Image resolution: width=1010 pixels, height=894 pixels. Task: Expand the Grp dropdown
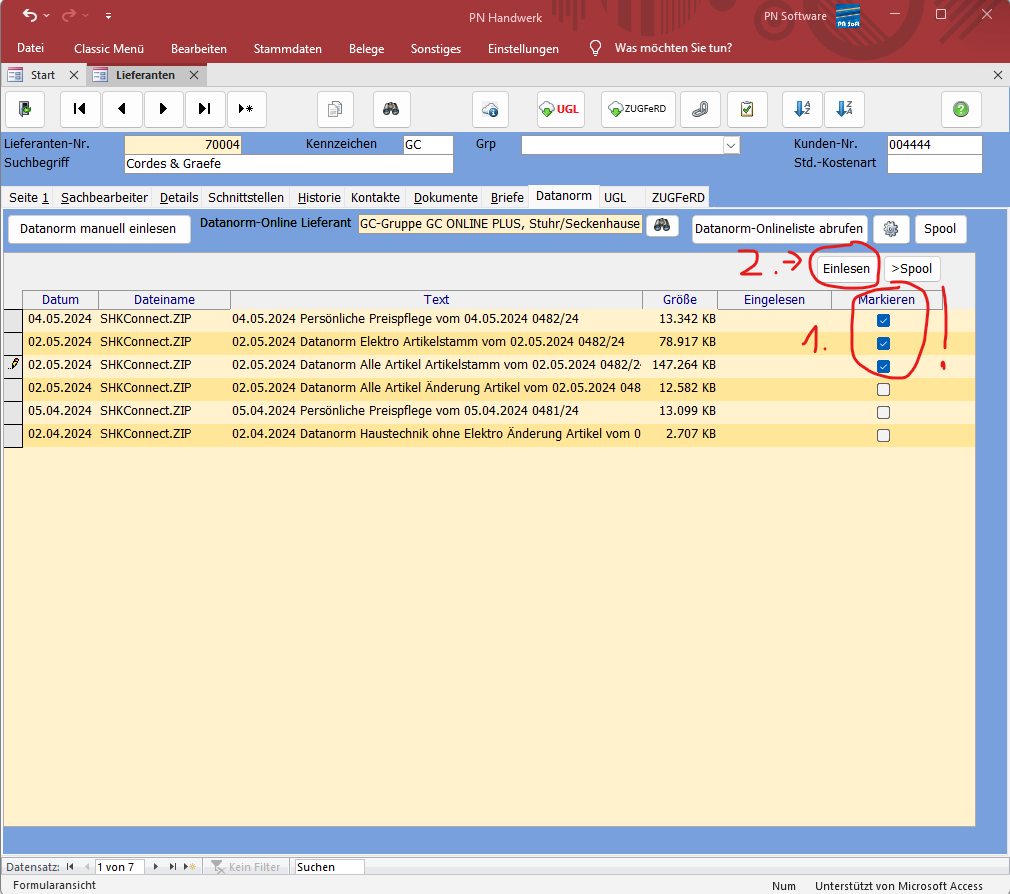click(730, 146)
